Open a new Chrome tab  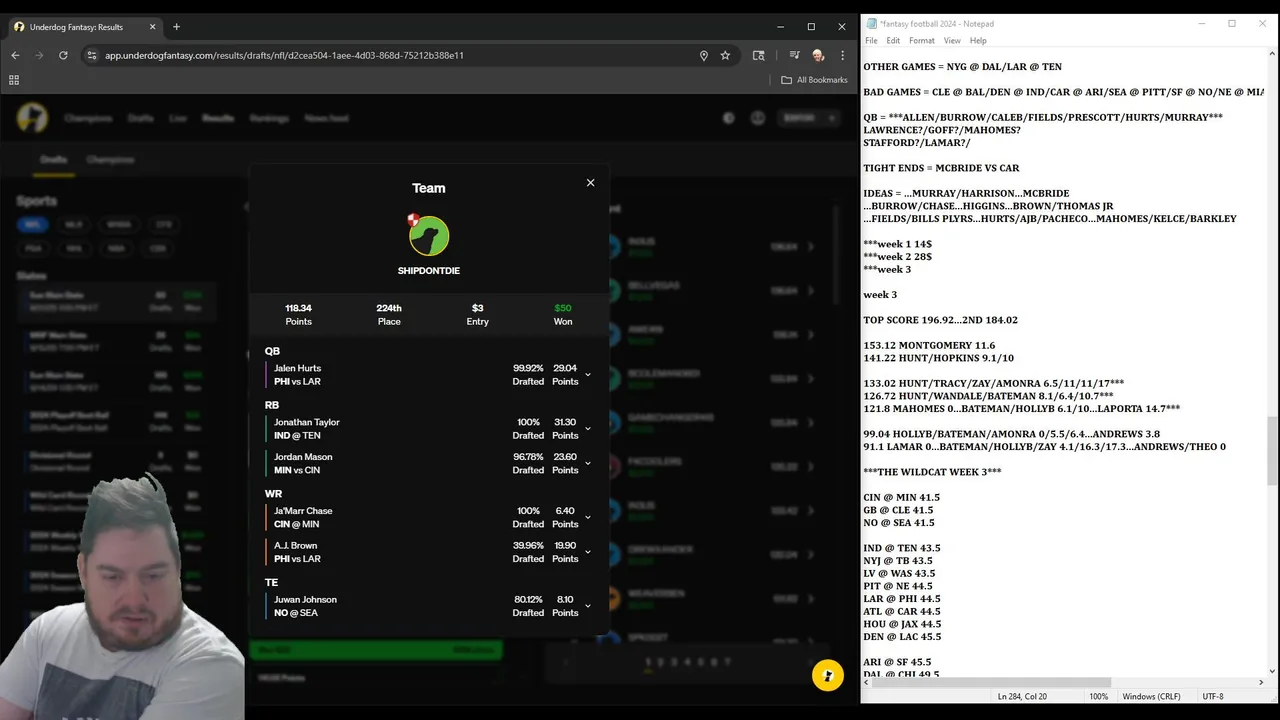tap(176, 27)
